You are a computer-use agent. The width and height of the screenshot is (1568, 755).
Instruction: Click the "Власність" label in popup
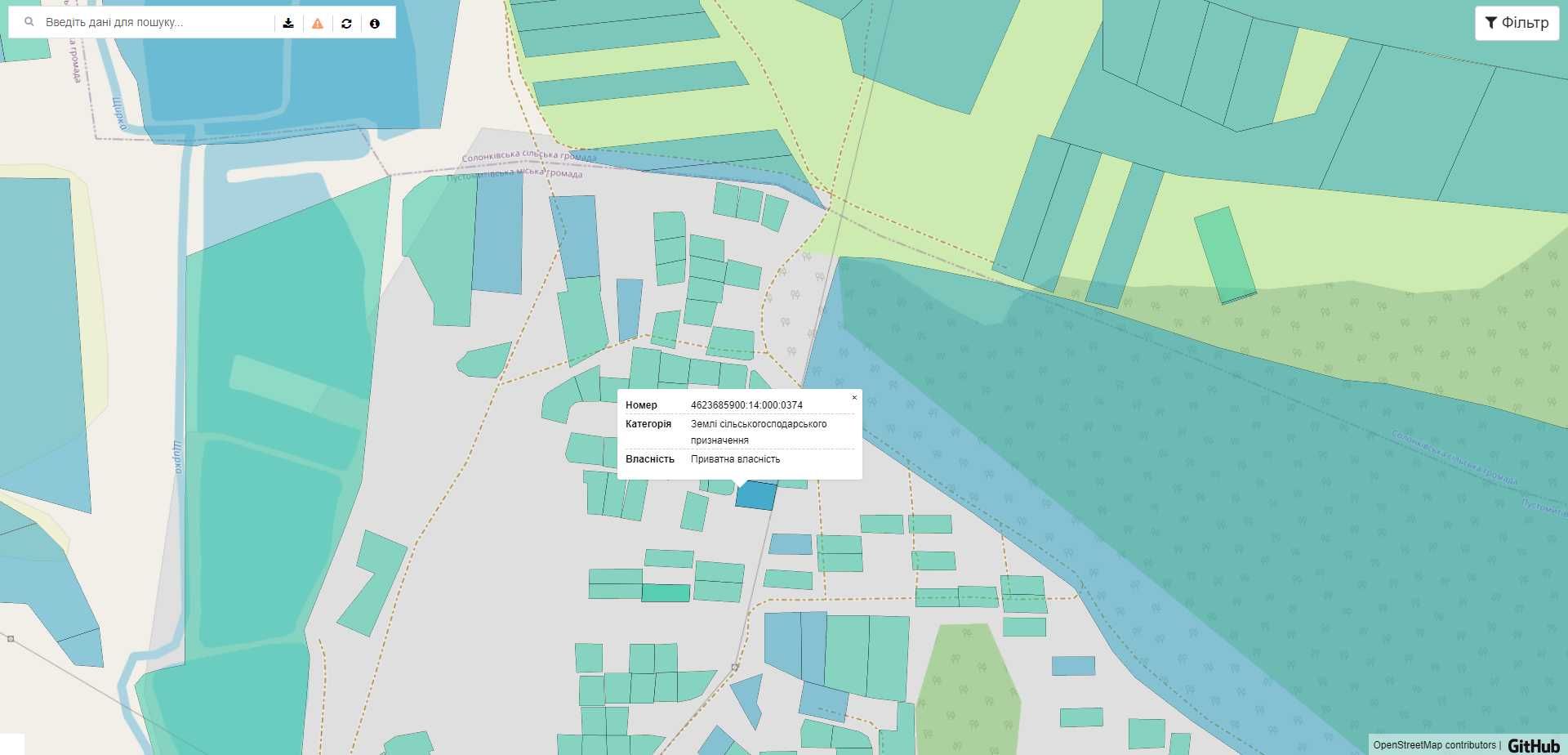649,459
